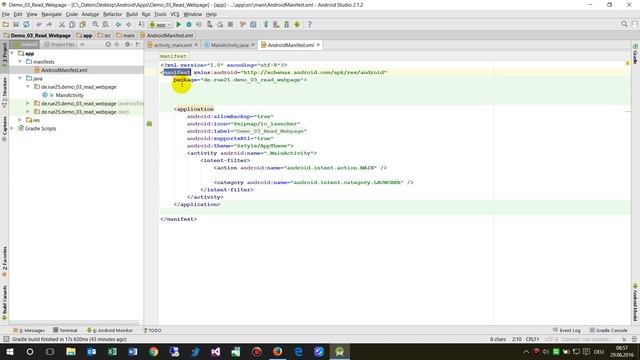Viewport: 640px width, 360px height.
Task: Click the Make Project icon
Action: click(x=141, y=24)
